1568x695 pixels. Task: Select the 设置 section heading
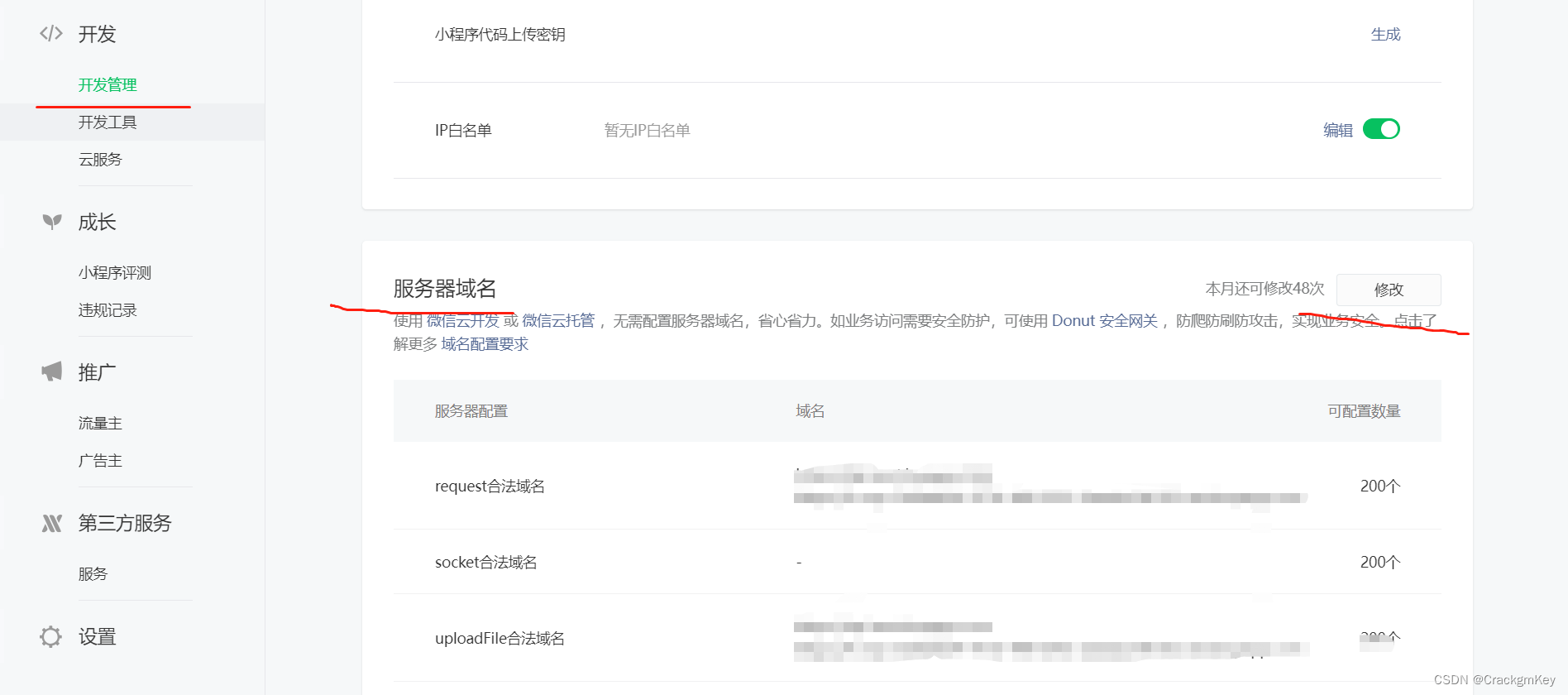coord(97,636)
